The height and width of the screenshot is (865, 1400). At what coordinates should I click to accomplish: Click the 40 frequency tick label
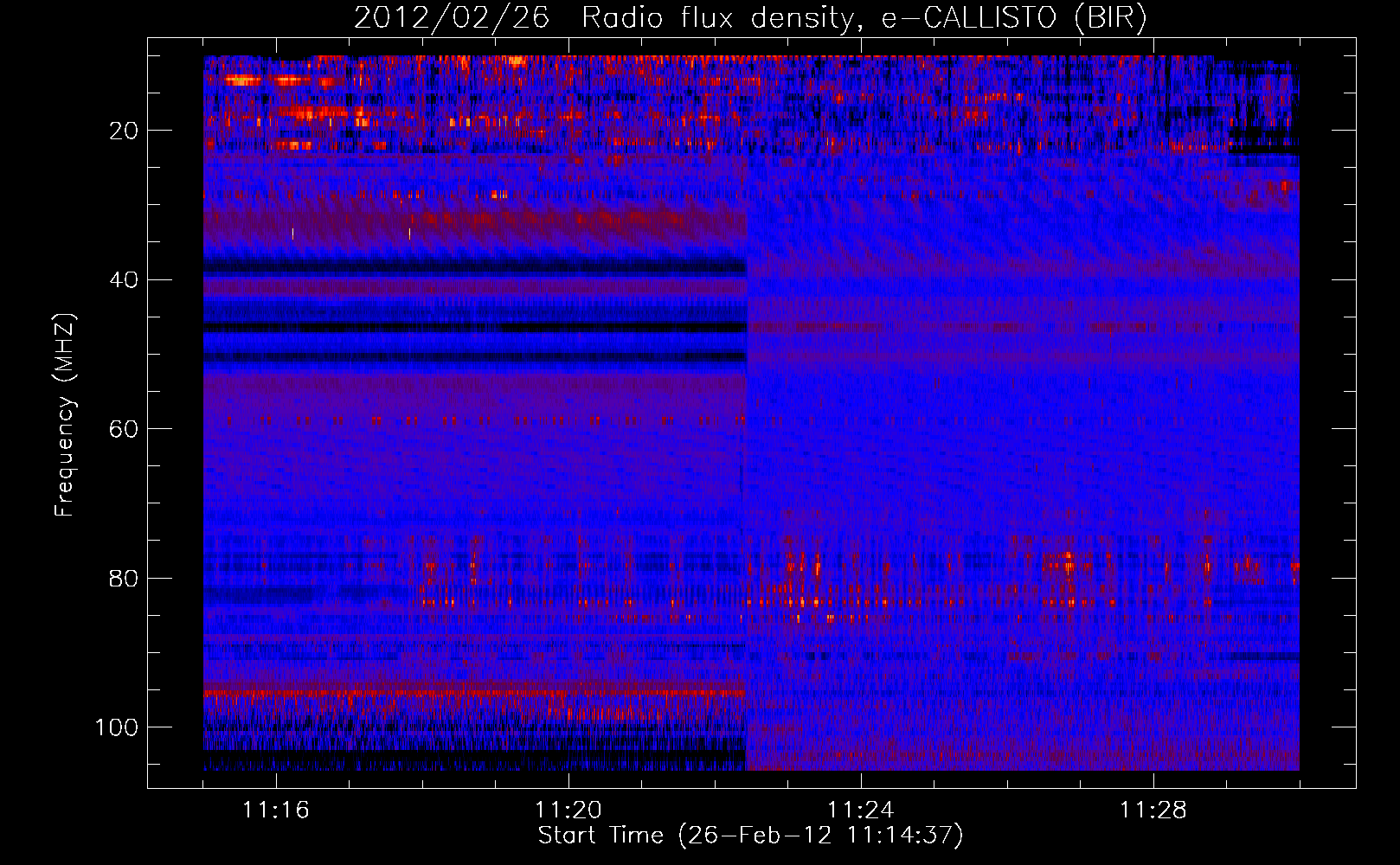(x=125, y=280)
